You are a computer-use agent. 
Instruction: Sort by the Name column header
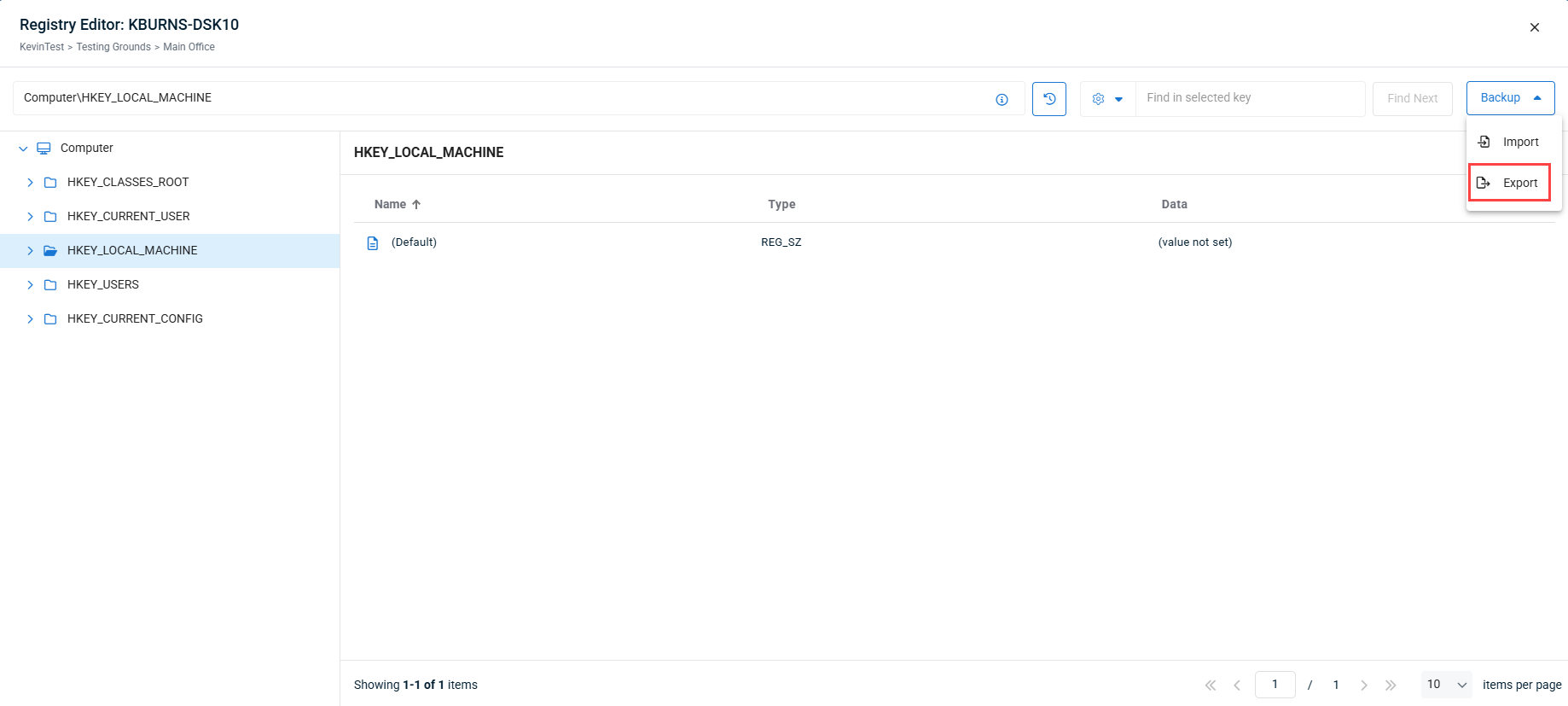(391, 204)
